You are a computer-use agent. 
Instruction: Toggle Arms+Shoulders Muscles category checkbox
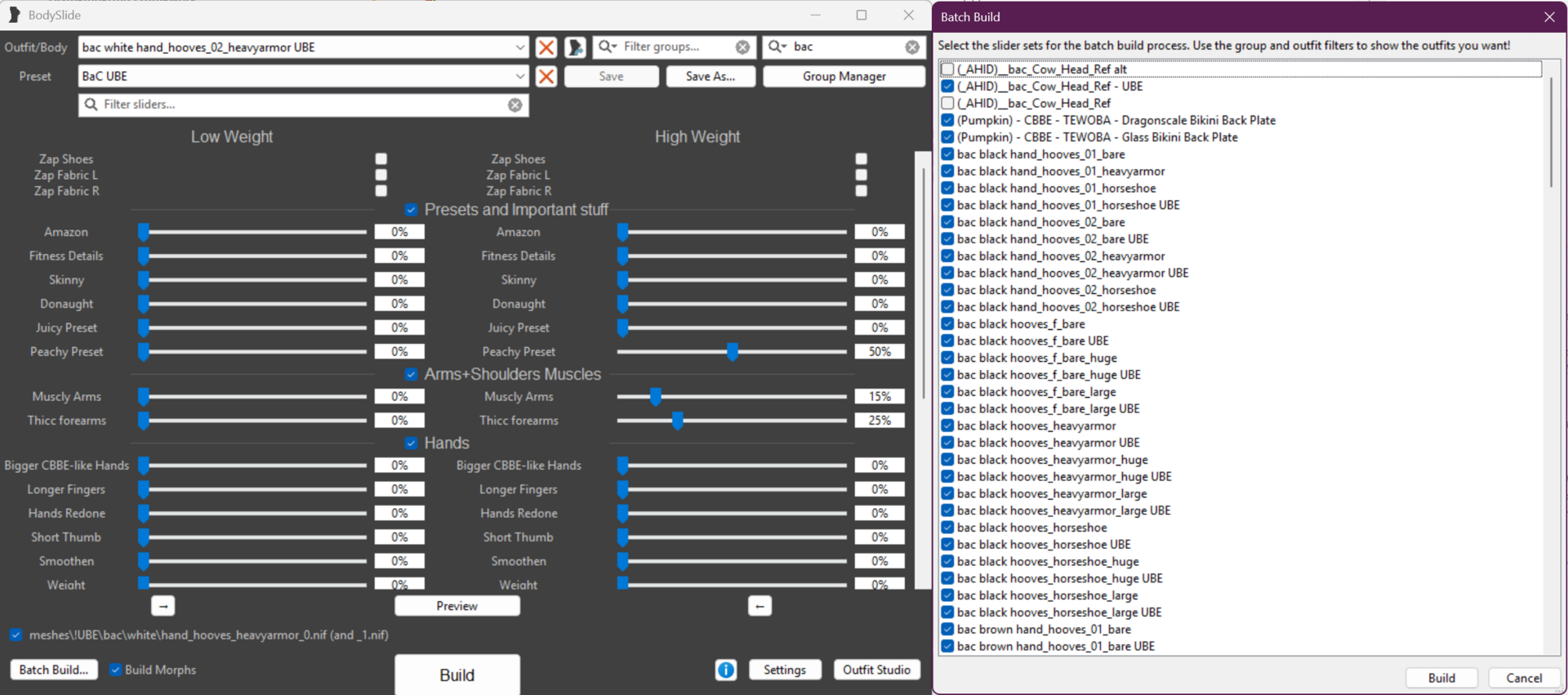(x=412, y=374)
